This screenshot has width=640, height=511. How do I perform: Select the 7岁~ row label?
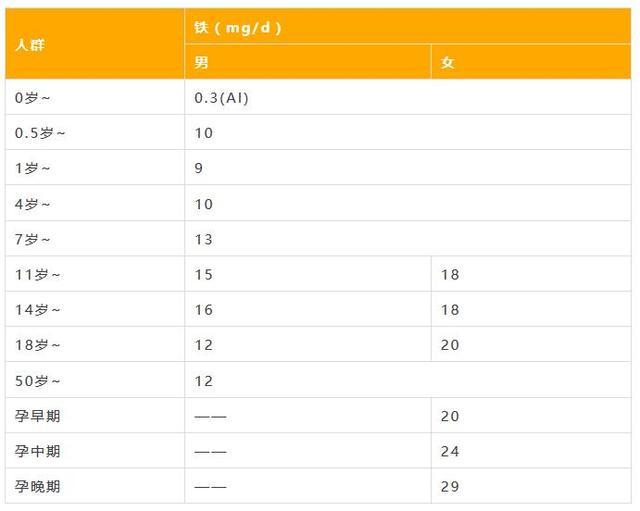click(33, 239)
